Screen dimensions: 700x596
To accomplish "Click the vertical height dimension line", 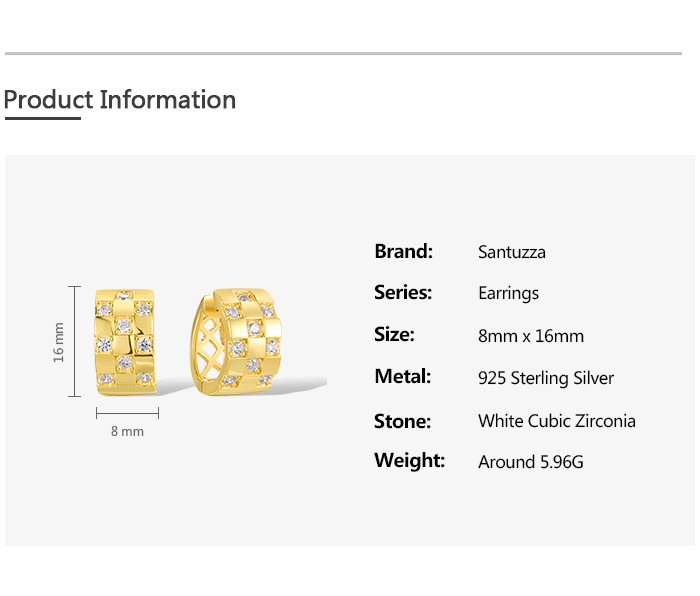I will coord(75,341).
